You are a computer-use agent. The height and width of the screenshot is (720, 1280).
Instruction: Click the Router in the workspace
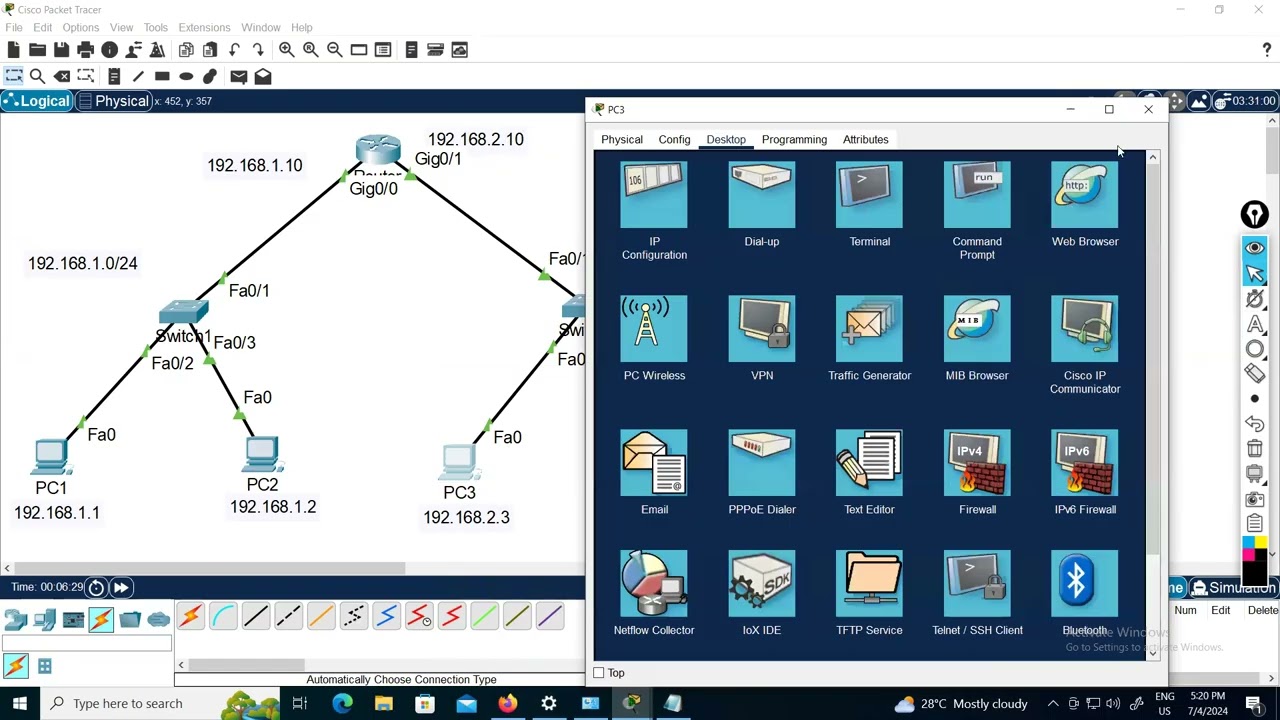point(378,151)
